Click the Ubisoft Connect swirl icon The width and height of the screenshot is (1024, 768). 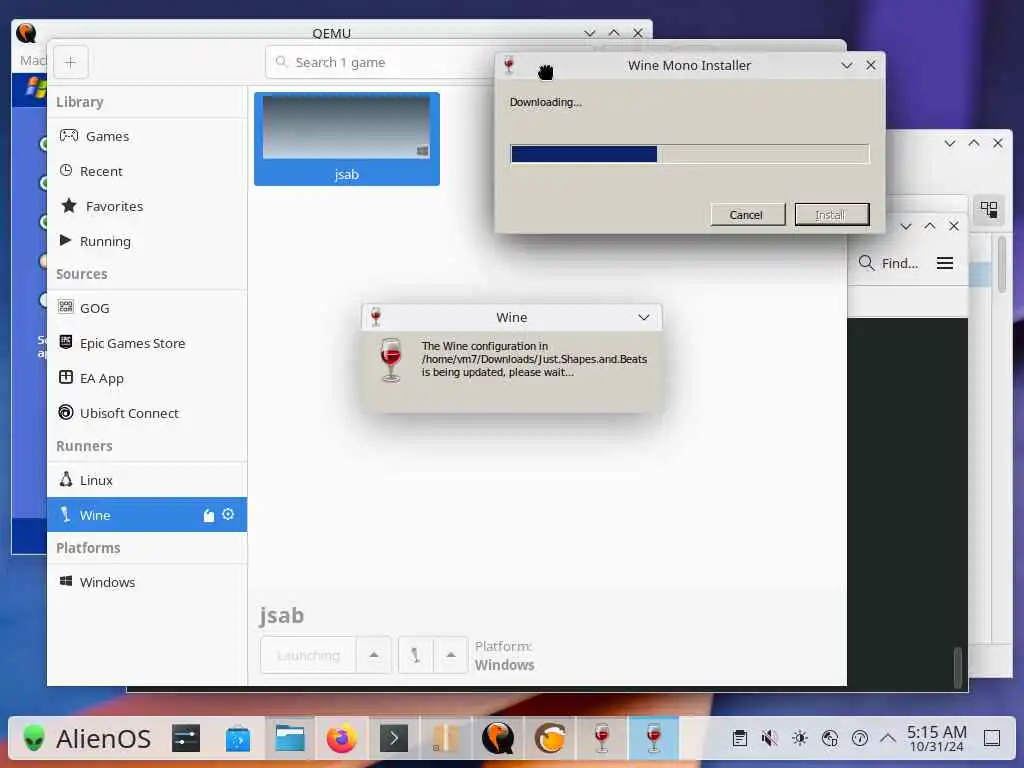(x=66, y=412)
